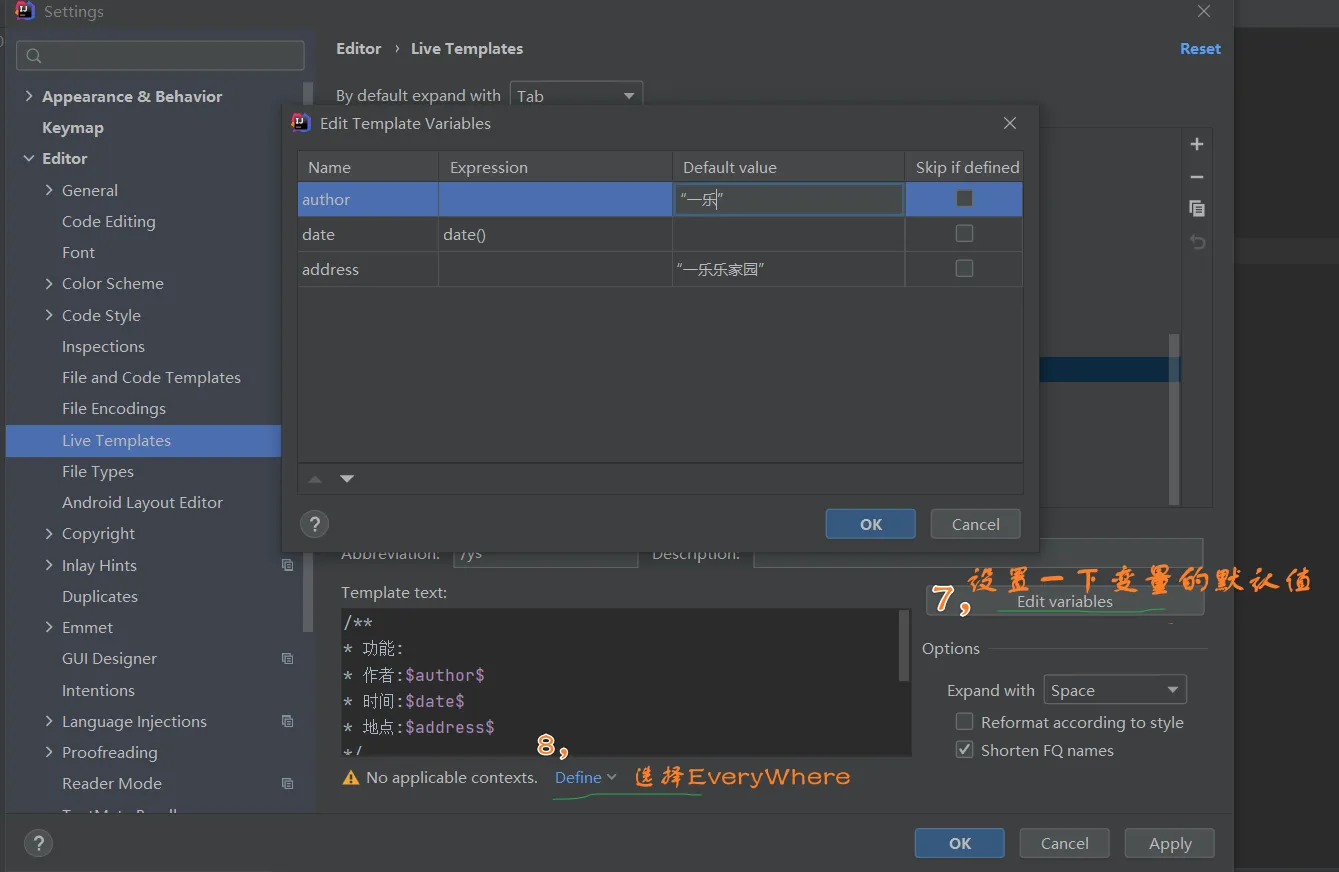
Task: Move the variable up with the up arrow
Action: point(315,479)
